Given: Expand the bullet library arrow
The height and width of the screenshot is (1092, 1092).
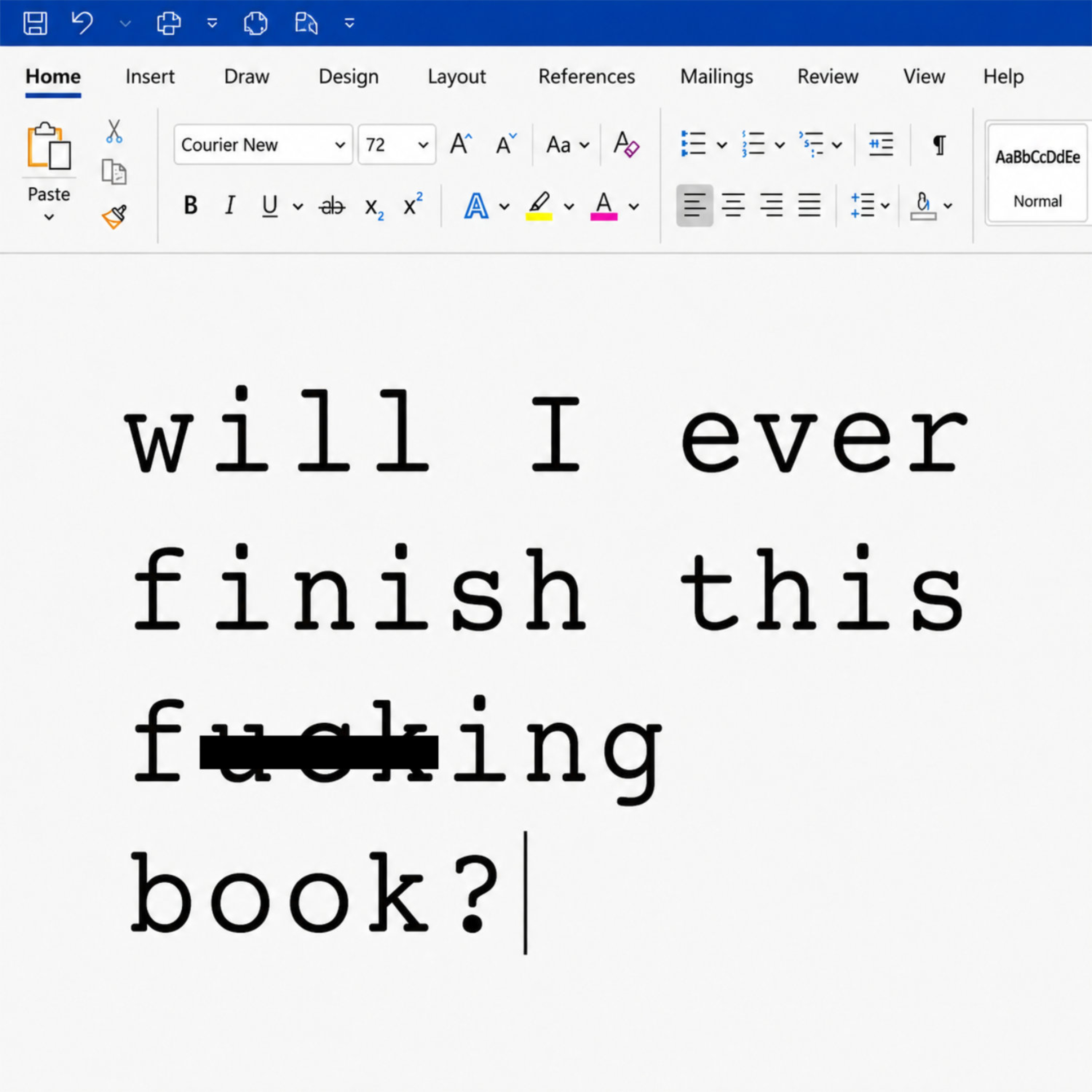Looking at the screenshot, I should tap(722, 145).
